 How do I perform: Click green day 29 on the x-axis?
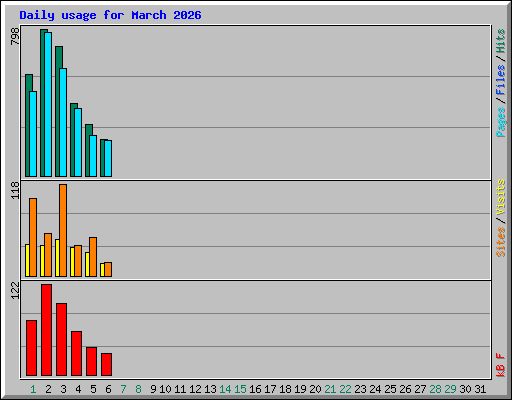450,389
